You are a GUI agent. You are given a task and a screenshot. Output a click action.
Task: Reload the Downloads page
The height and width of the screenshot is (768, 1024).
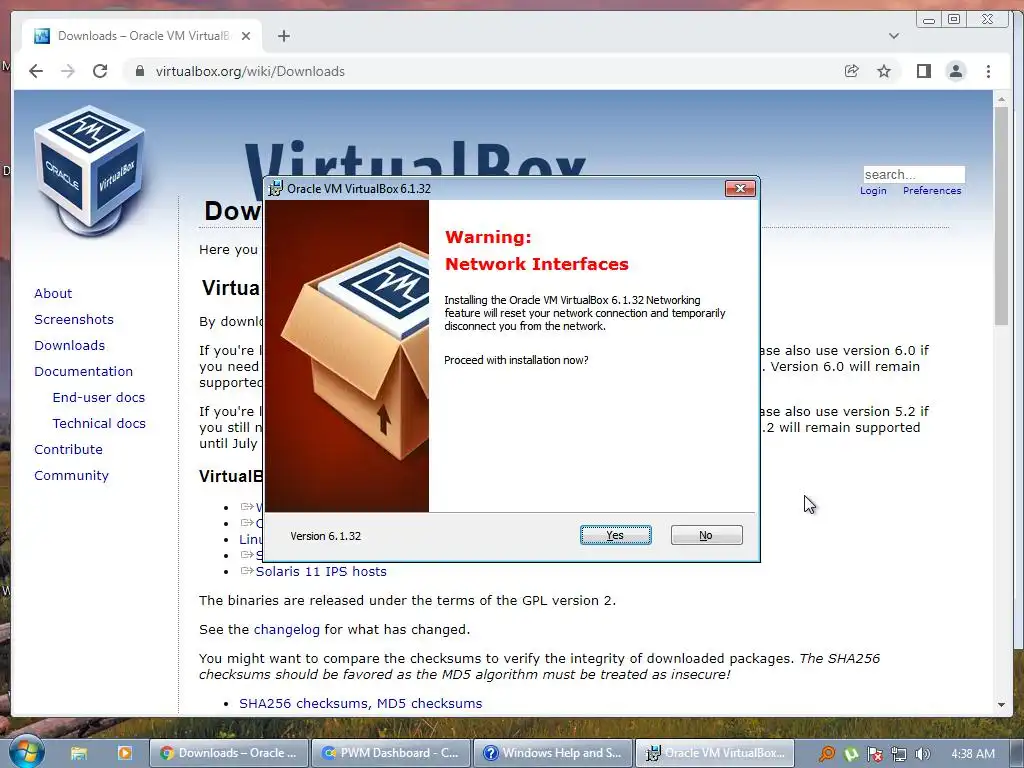[x=100, y=71]
